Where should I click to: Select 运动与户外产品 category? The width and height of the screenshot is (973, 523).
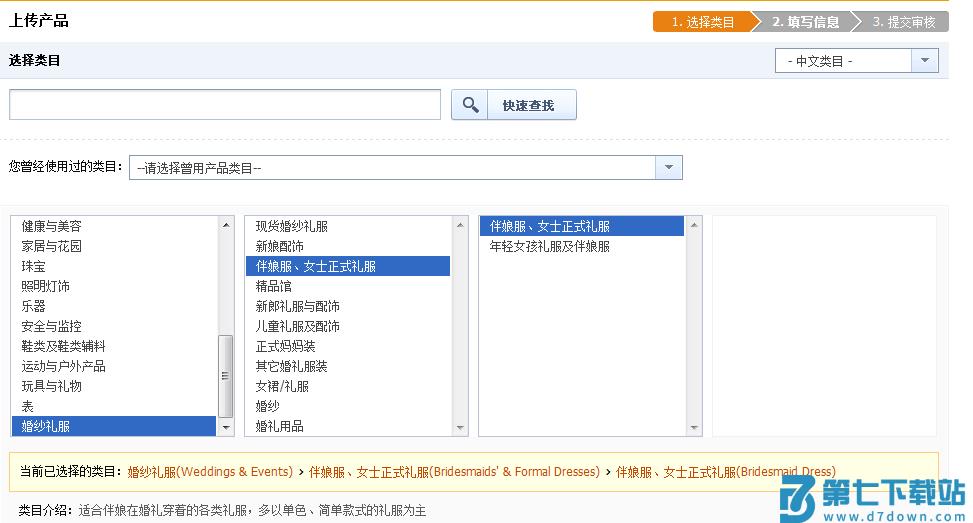(64, 366)
